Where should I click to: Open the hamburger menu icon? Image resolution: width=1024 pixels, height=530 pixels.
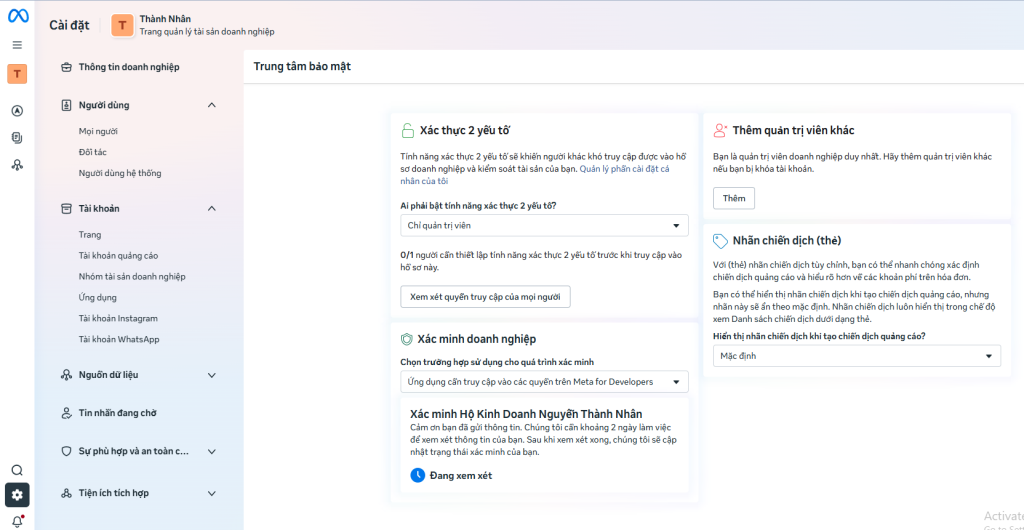(x=17, y=45)
